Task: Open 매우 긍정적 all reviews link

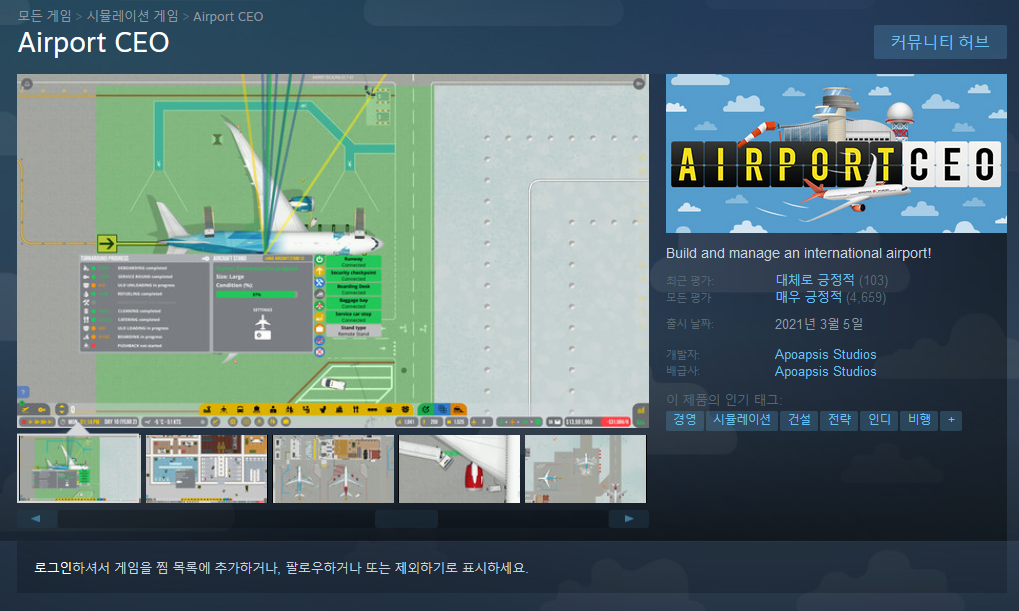Action: (x=808, y=297)
